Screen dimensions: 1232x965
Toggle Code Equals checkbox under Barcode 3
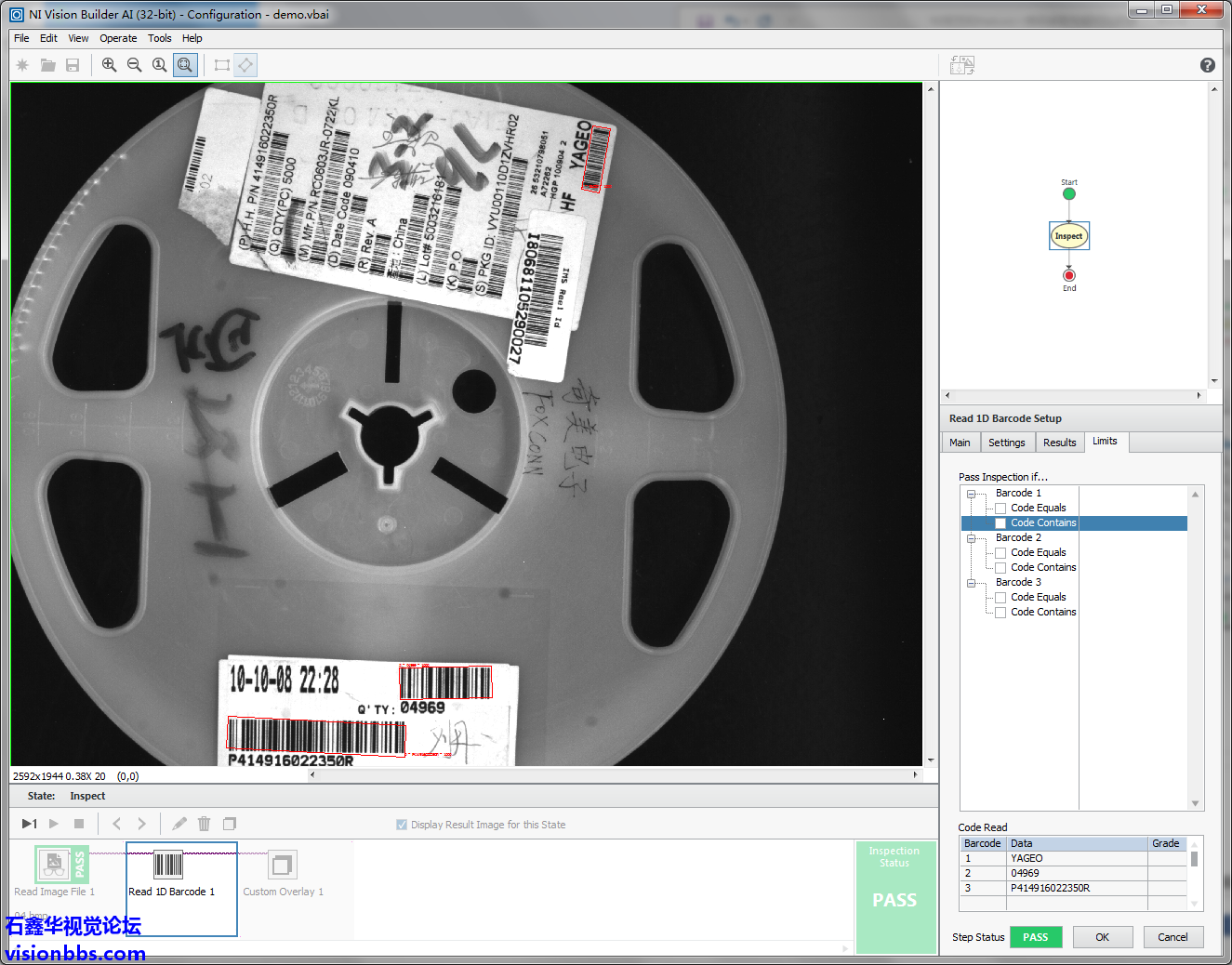click(x=1000, y=598)
